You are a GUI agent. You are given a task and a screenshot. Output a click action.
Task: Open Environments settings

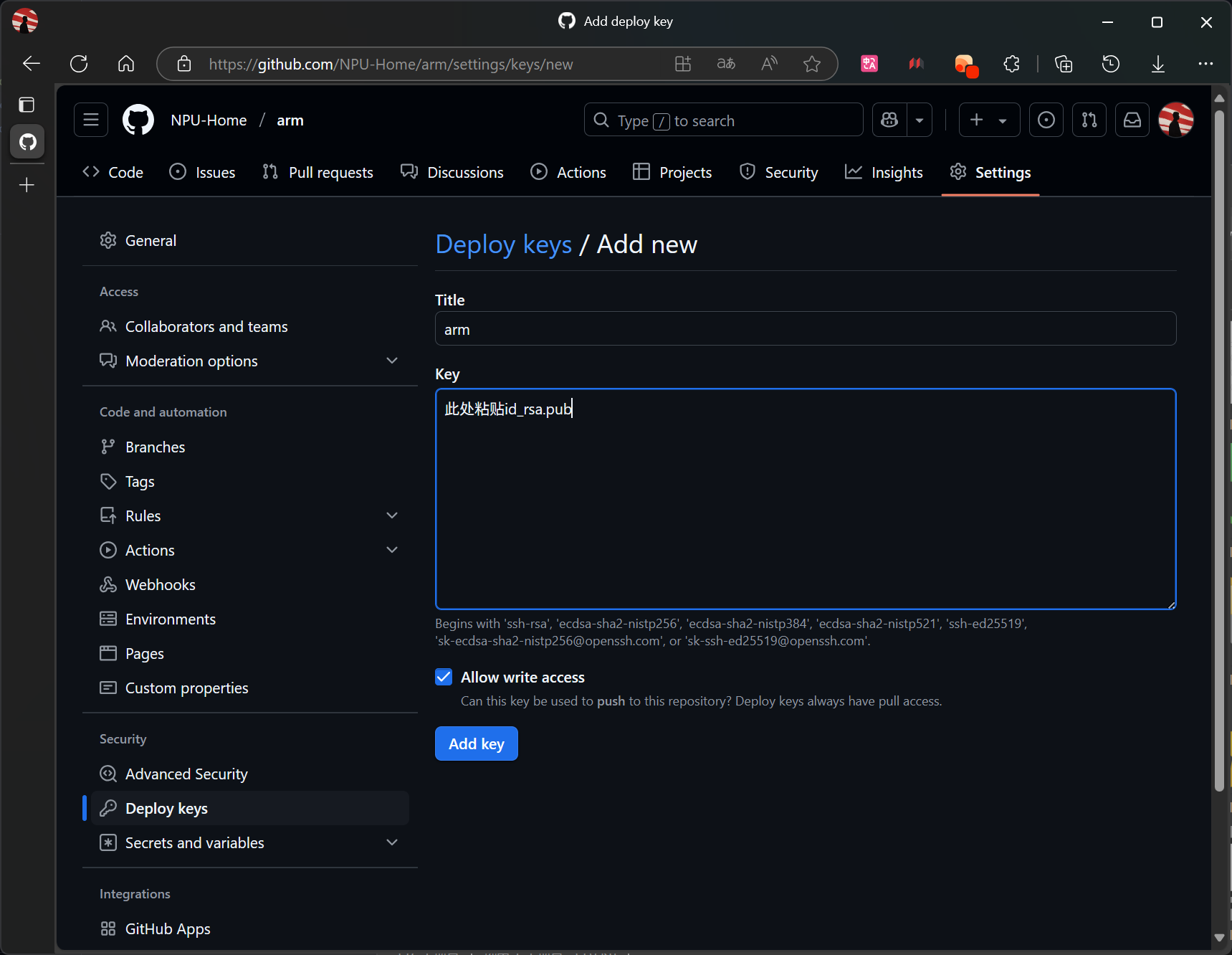tap(250, 619)
